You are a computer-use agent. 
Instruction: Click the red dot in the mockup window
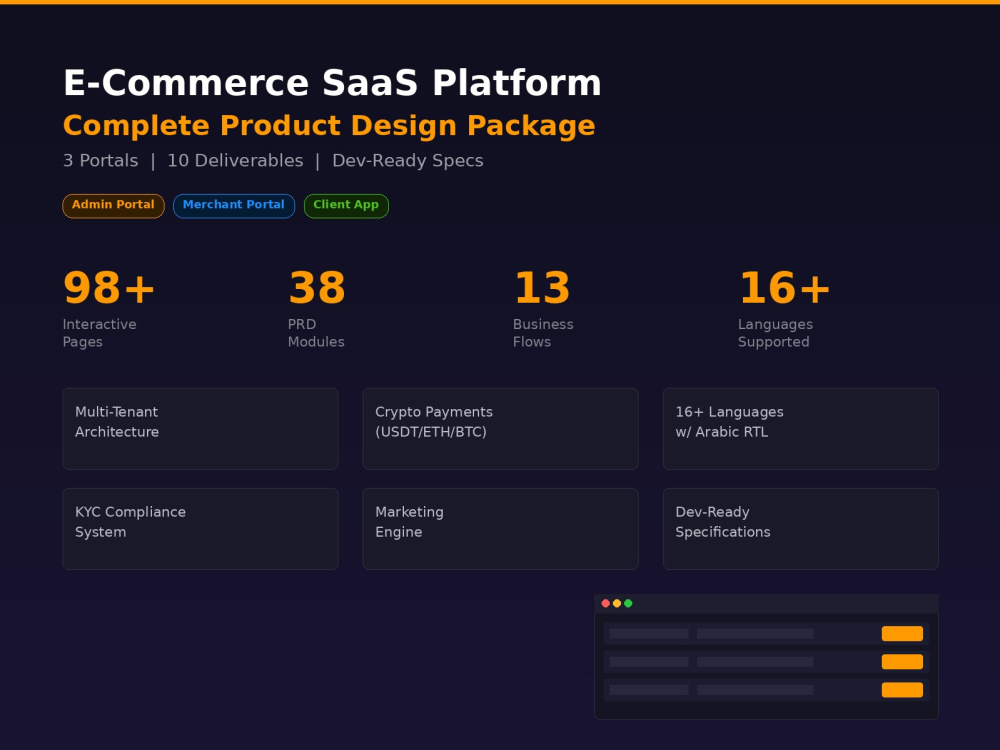click(605, 603)
